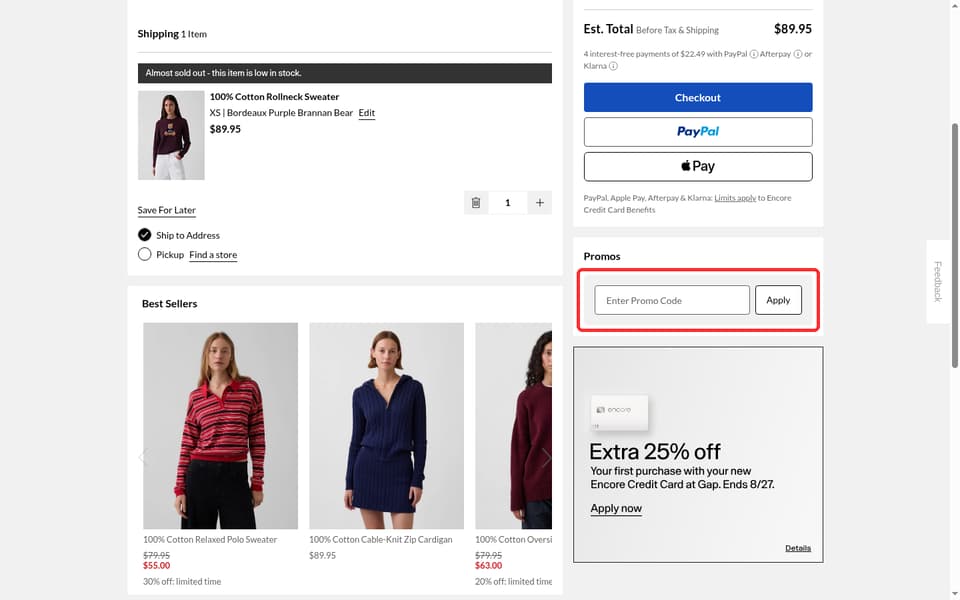Screen dimensions: 960x600
Task: Click the Best Sellers heading
Action: coord(170,304)
